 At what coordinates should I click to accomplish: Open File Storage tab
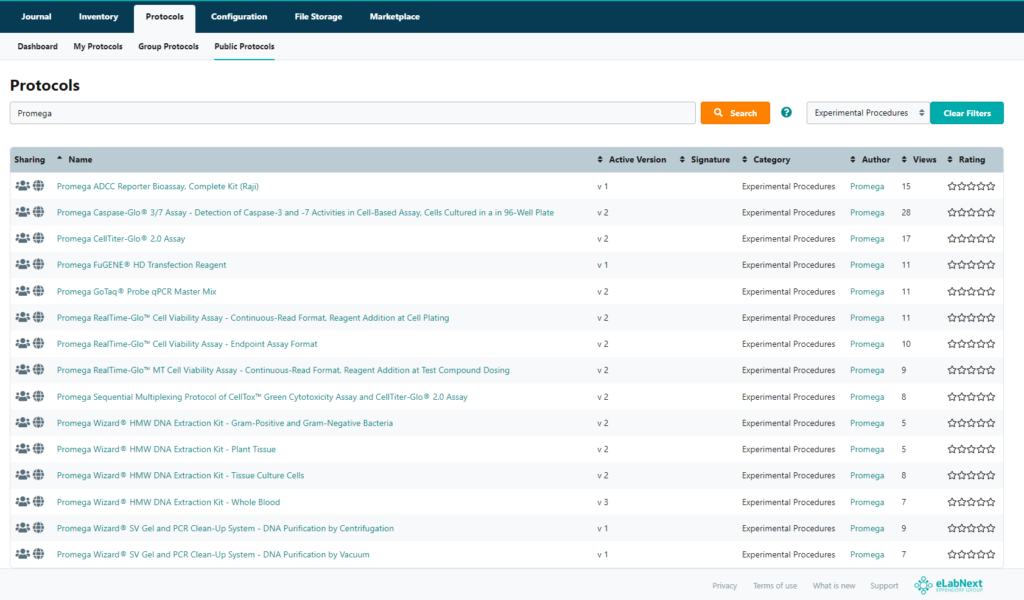coord(318,17)
